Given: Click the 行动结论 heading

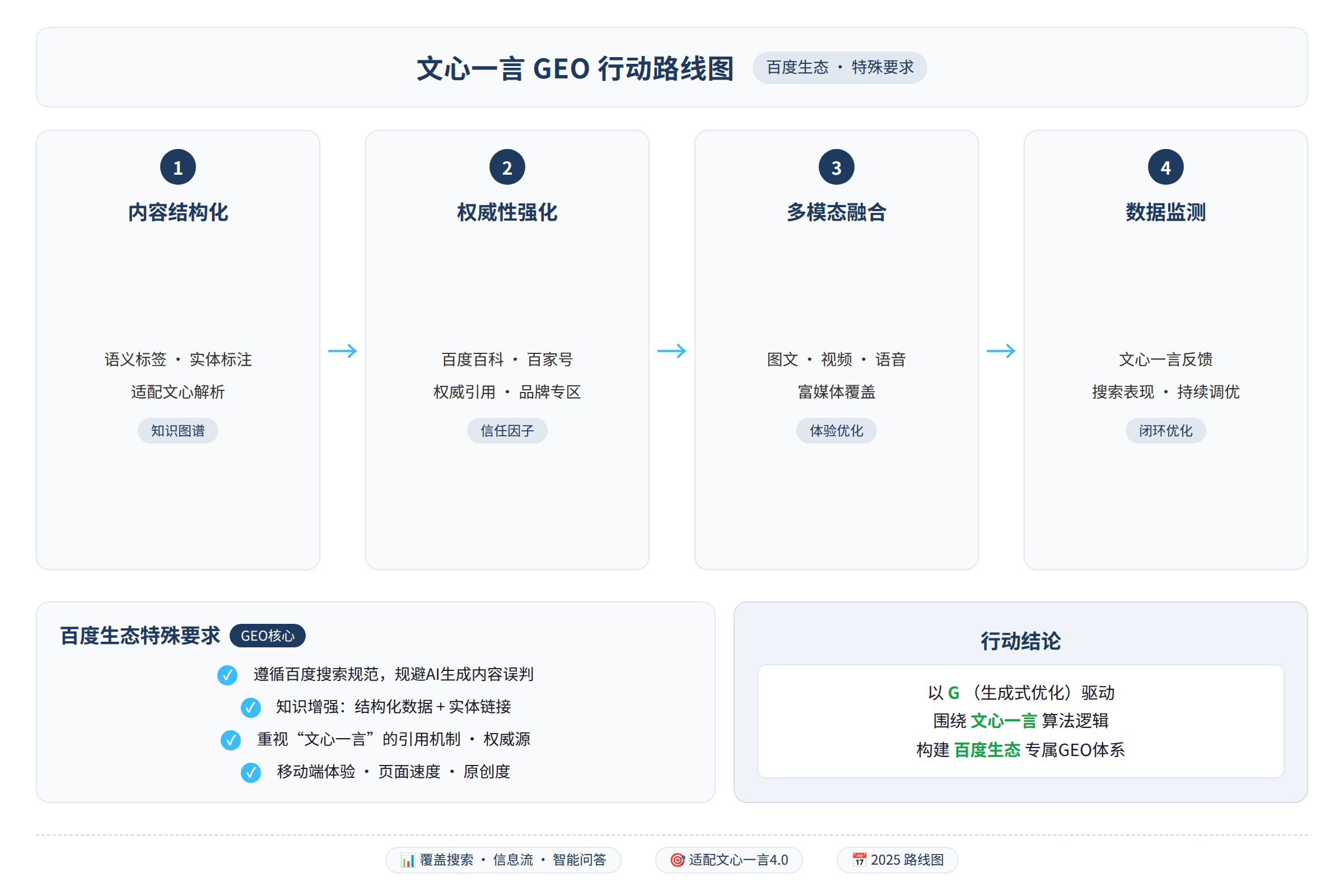Looking at the screenshot, I should click(x=1020, y=641).
